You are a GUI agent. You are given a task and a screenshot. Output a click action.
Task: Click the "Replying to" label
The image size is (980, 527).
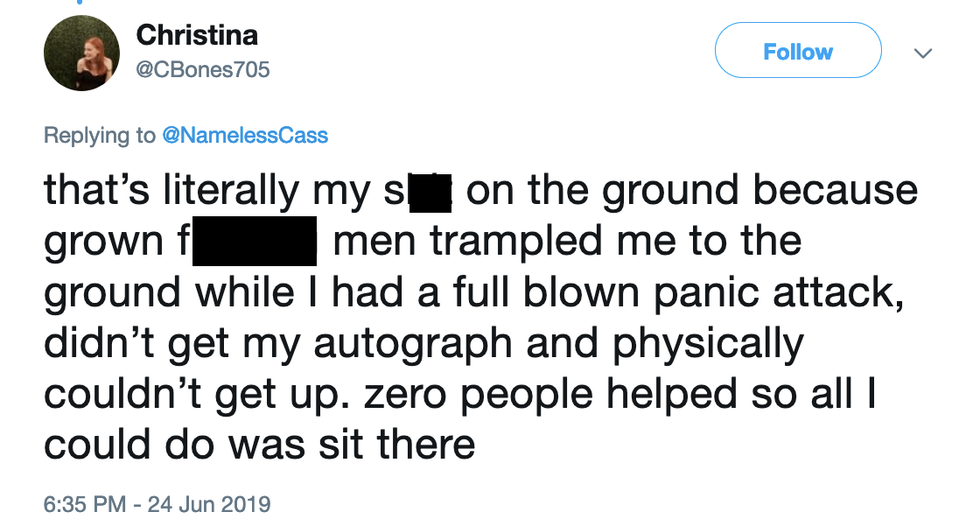coord(100,134)
